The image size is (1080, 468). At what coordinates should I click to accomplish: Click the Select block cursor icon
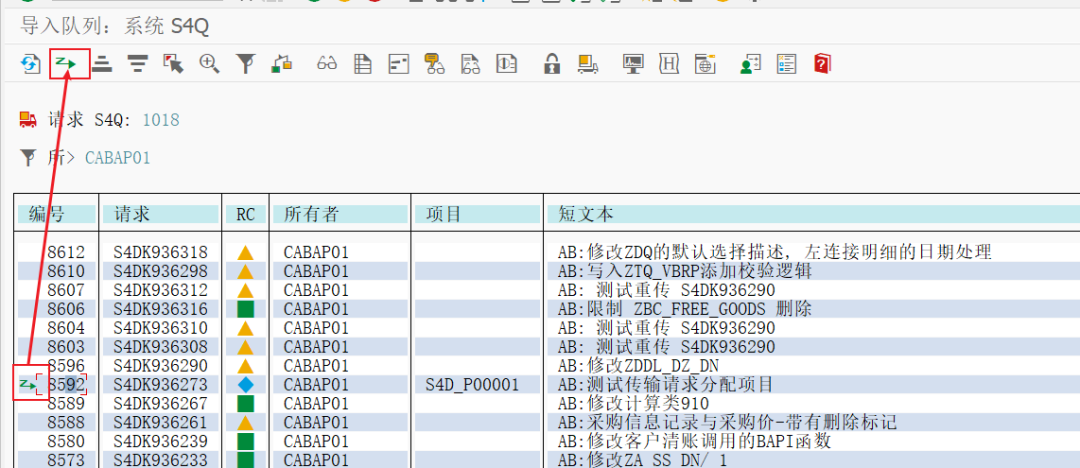(x=174, y=64)
